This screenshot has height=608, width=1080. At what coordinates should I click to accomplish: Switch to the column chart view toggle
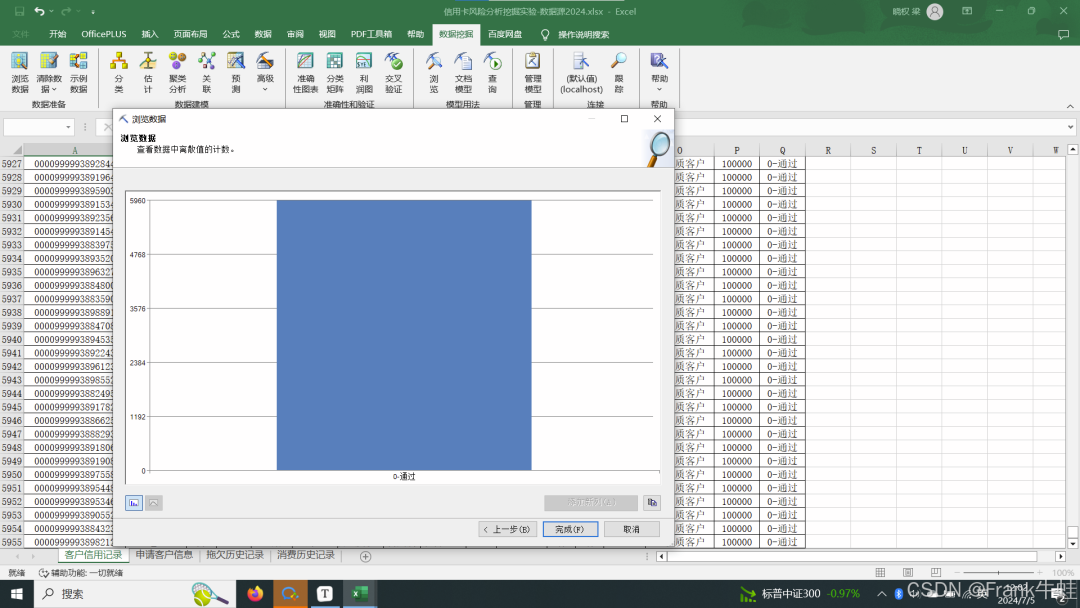pyautogui.click(x=134, y=503)
